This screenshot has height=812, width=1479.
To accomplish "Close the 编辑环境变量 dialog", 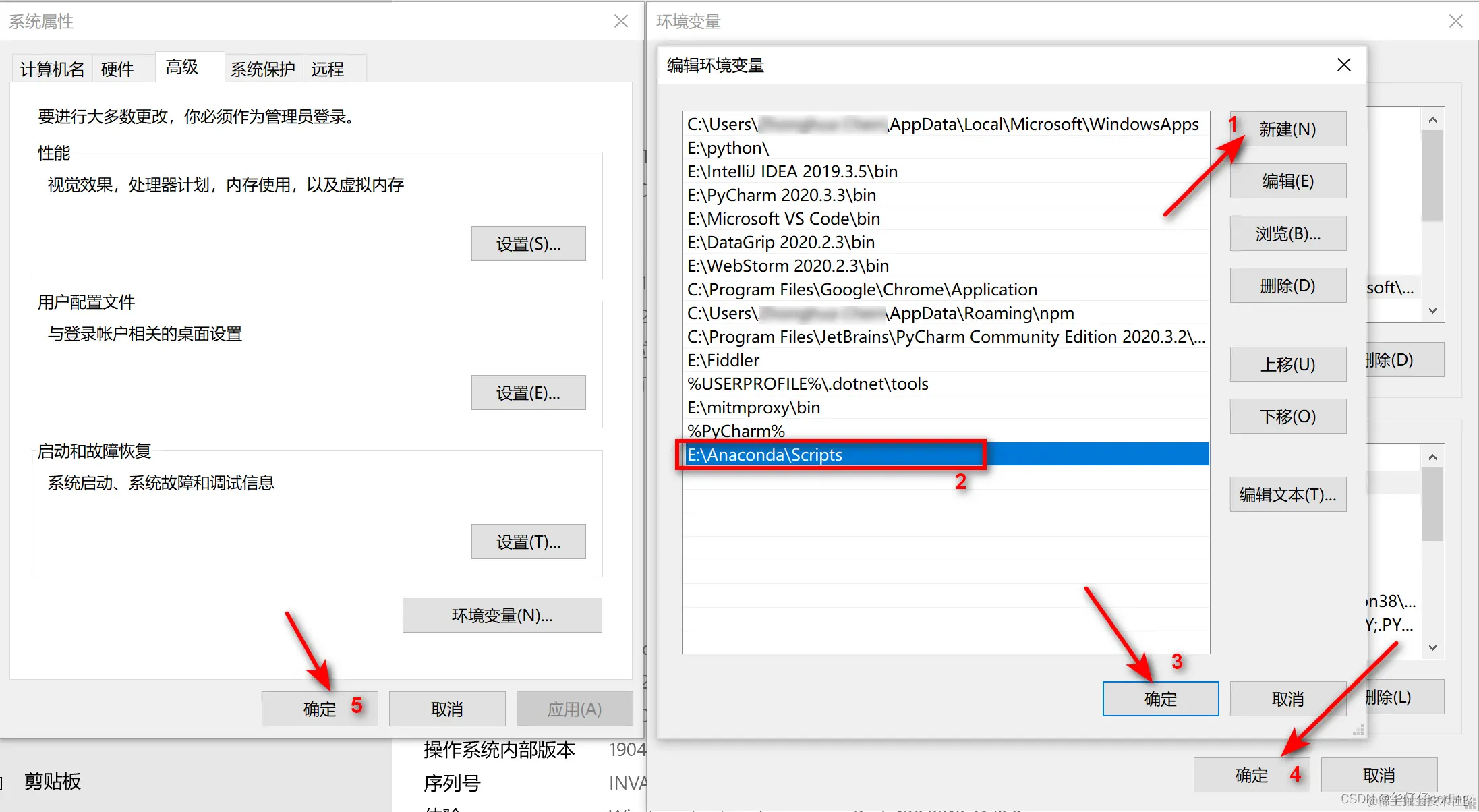I will (x=1343, y=65).
